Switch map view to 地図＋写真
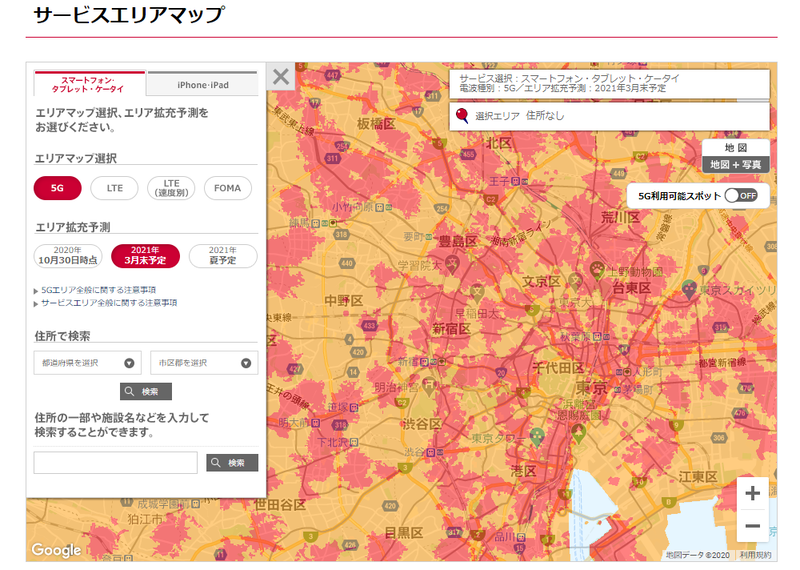The width and height of the screenshot is (800, 570). [x=735, y=164]
